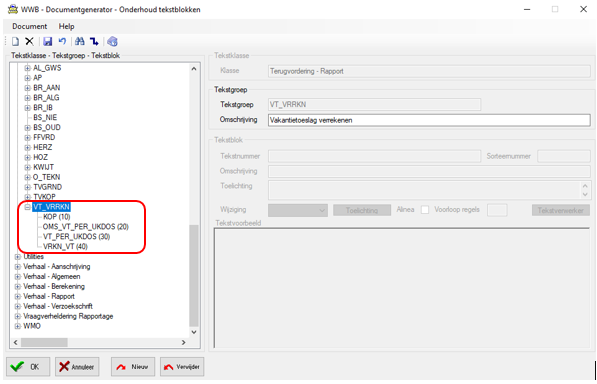Screen dimensions: 597x384
Task: Expand the AL_GWS tree node
Action: (x=27, y=68)
